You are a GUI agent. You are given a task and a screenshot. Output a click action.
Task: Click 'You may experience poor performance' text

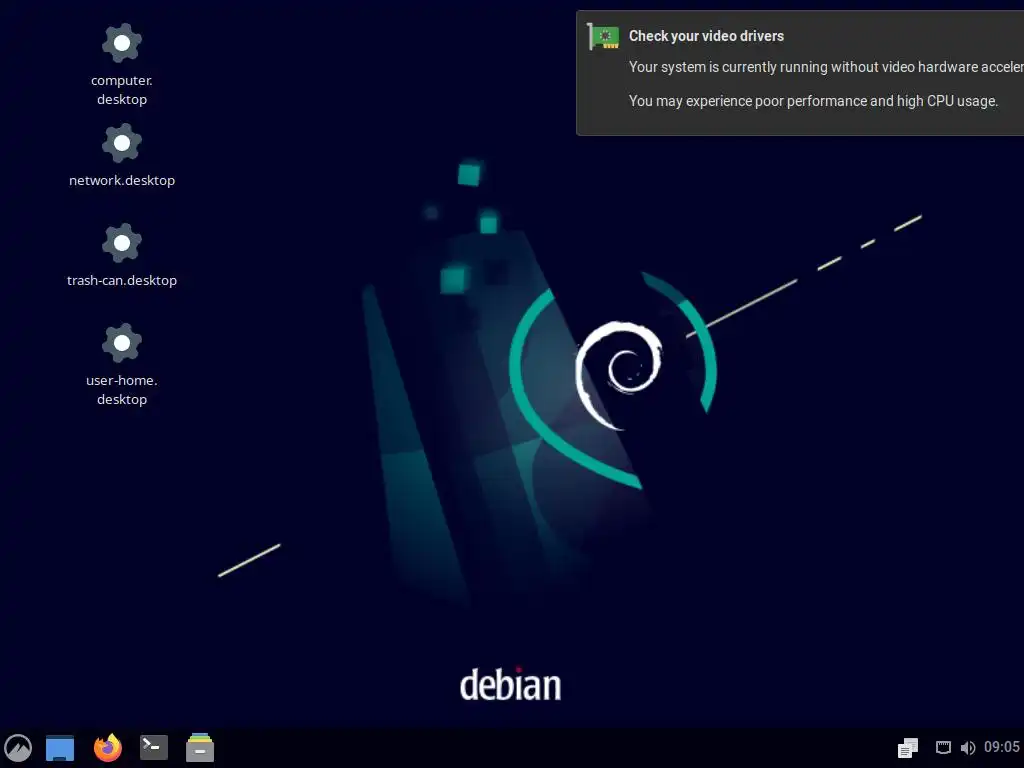(x=813, y=101)
